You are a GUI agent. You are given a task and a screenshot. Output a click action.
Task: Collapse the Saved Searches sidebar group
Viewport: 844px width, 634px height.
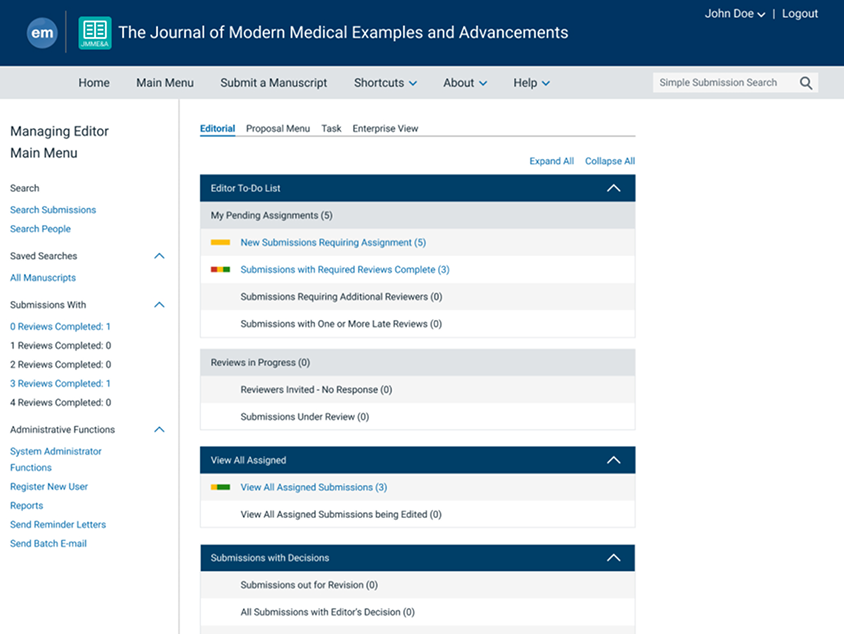click(159, 256)
